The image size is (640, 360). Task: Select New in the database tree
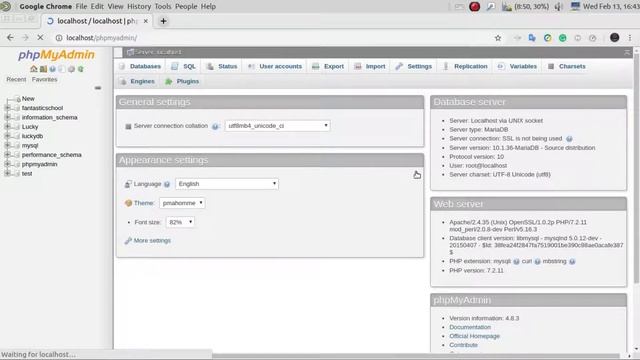click(x=28, y=98)
